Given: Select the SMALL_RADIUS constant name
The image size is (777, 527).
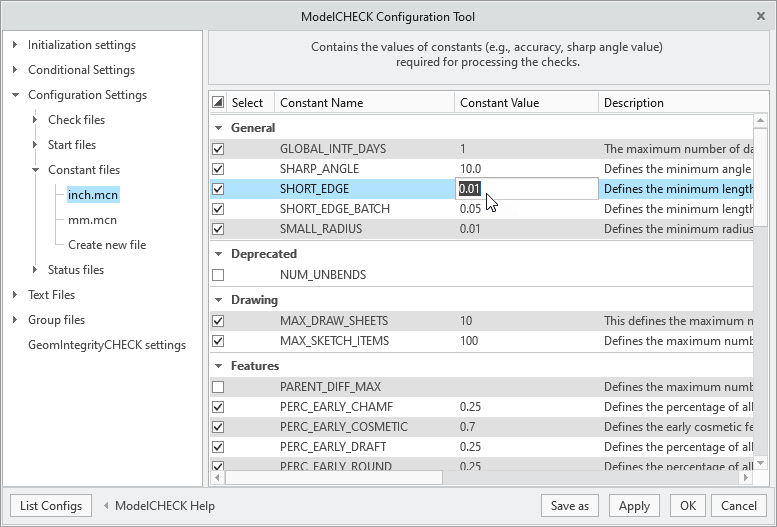Looking at the screenshot, I should pos(321,229).
